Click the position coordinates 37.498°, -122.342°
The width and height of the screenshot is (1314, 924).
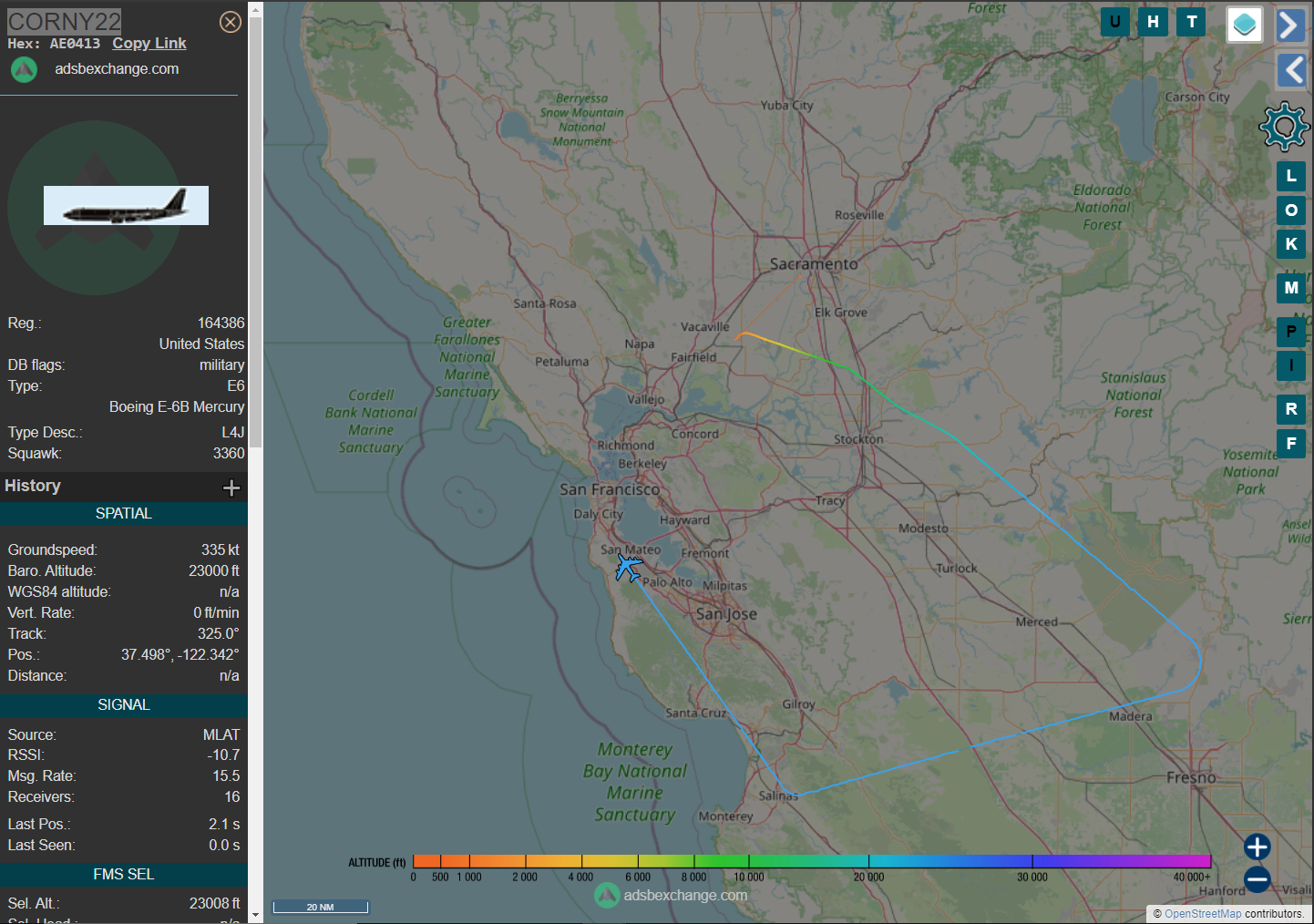[180, 654]
